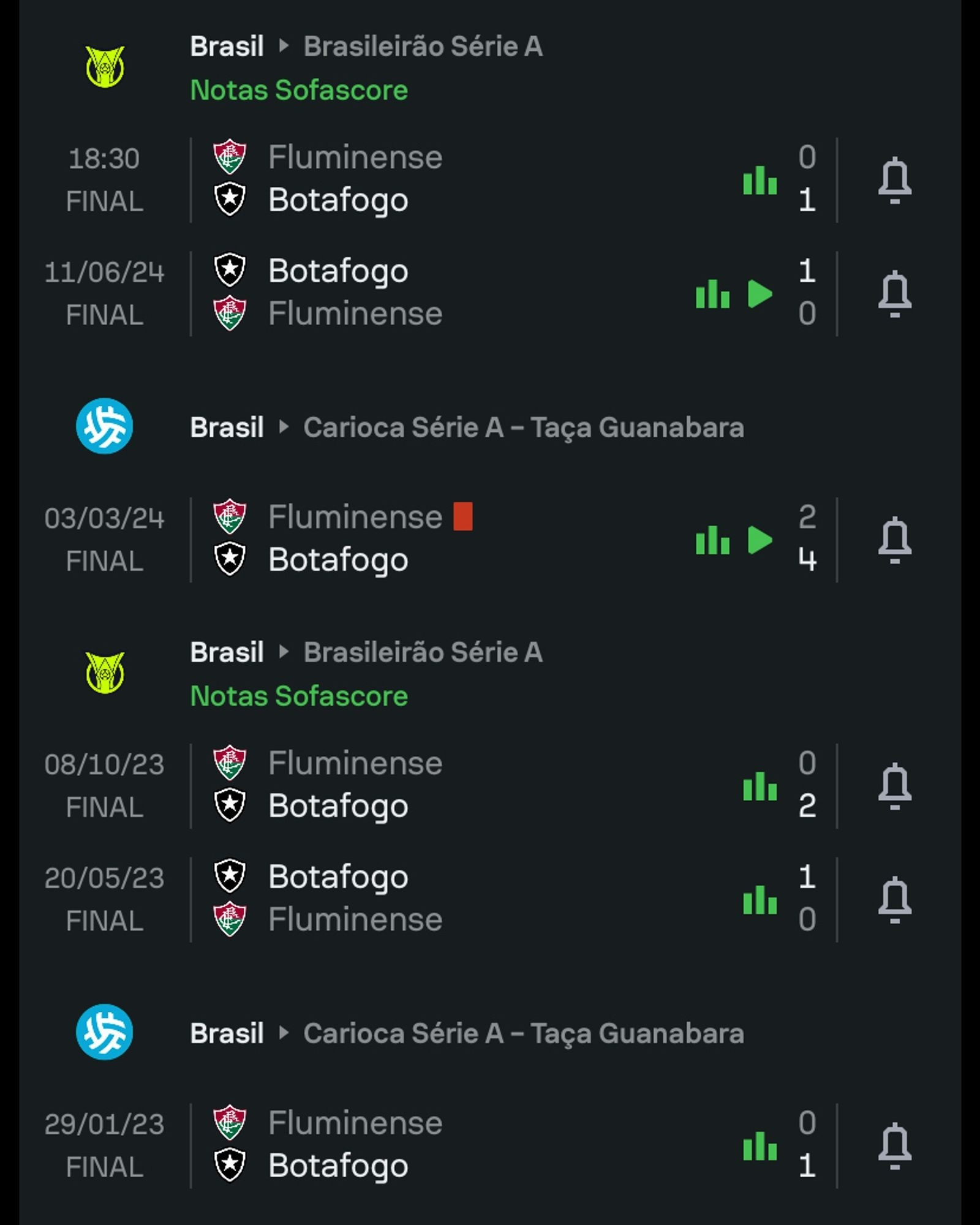Click the second Brasileirão league logo icon
This screenshot has width=980, height=1225.
click(x=105, y=673)
